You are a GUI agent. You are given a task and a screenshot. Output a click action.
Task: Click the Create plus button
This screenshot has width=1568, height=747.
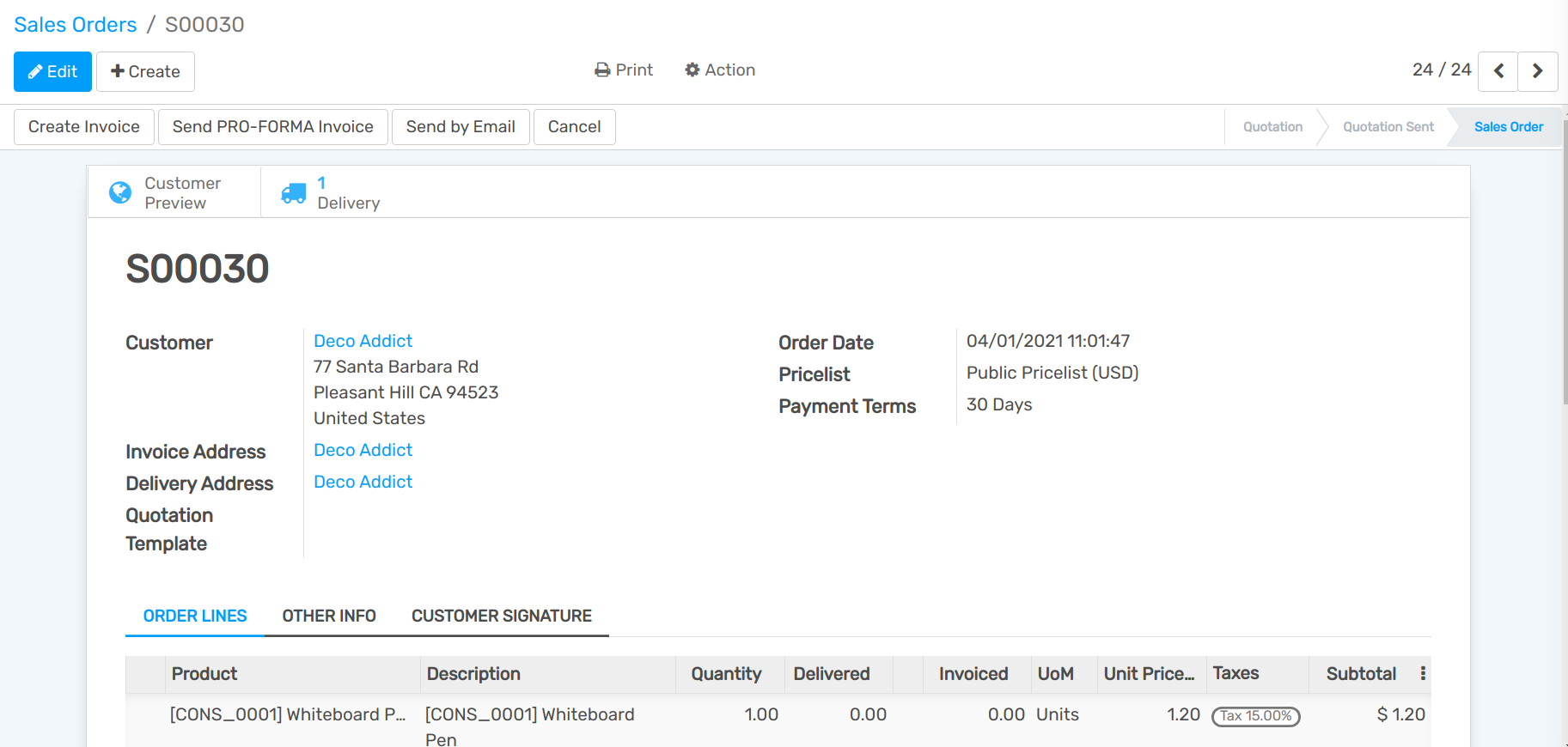pyautogui.click(x=145, y=71)
